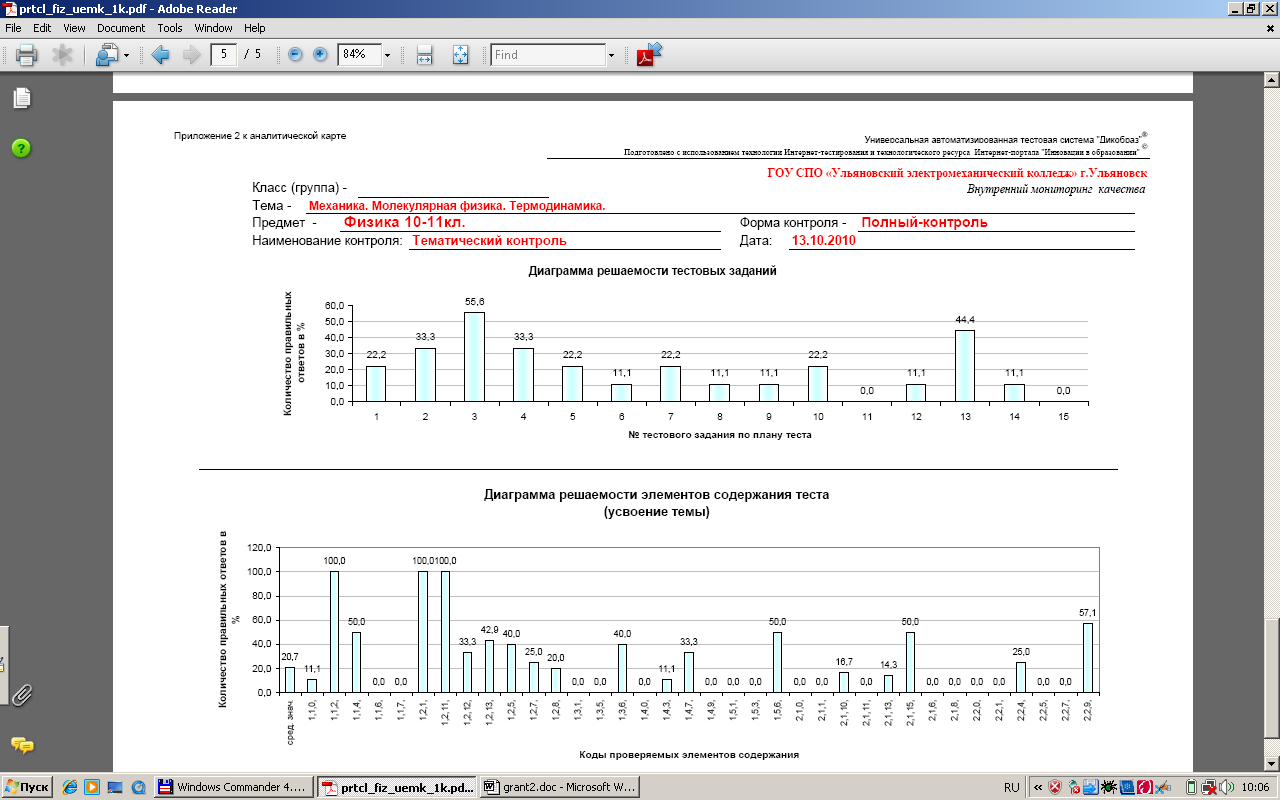Click the vertical scrollbar up arrow
The height and width of the screenshot is (800, 1280).
point(1271,81)
